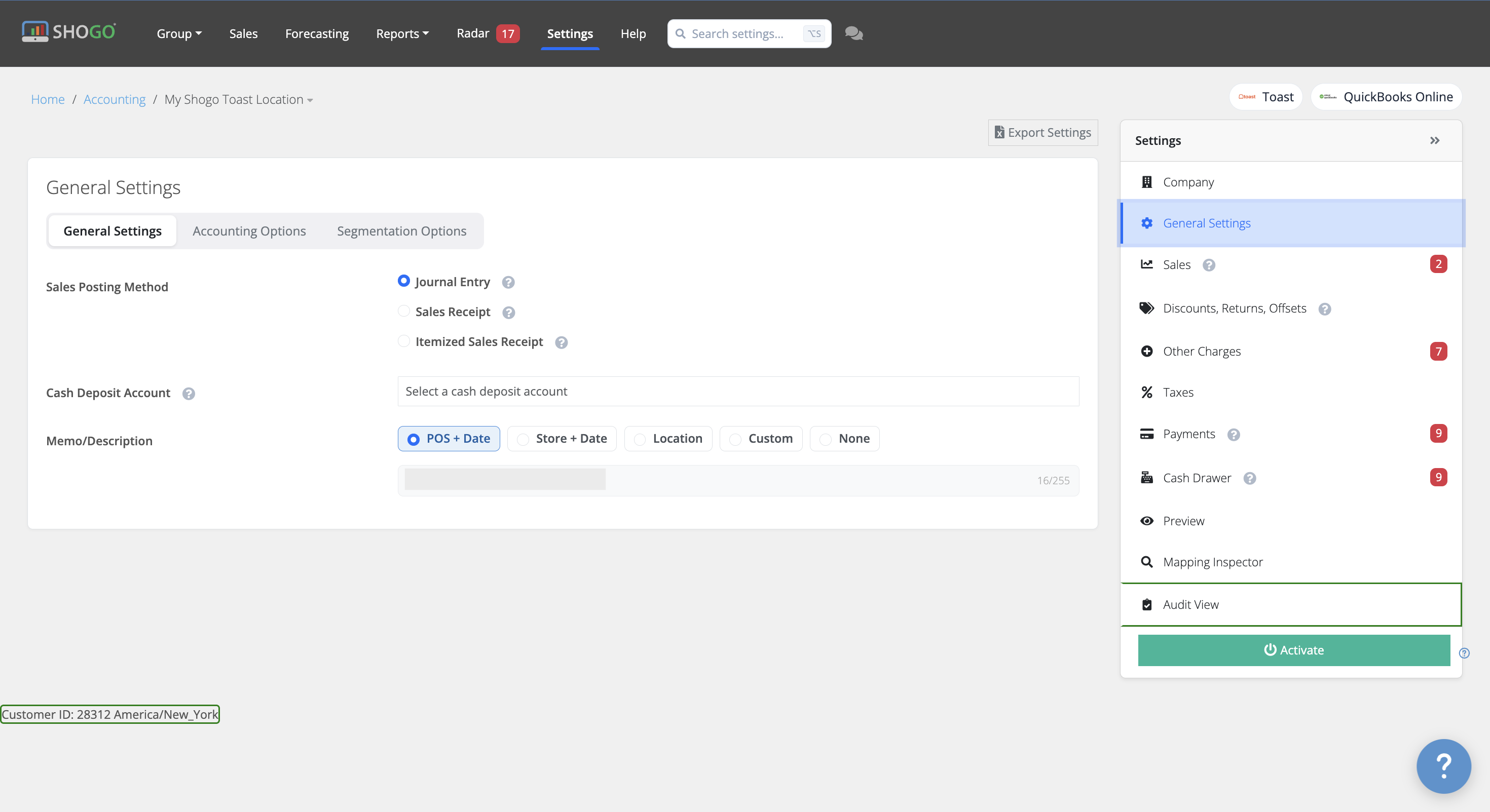The image size is (1490, 812).
Task: Click the Radar badge showing 17
Action: (508, 33)
